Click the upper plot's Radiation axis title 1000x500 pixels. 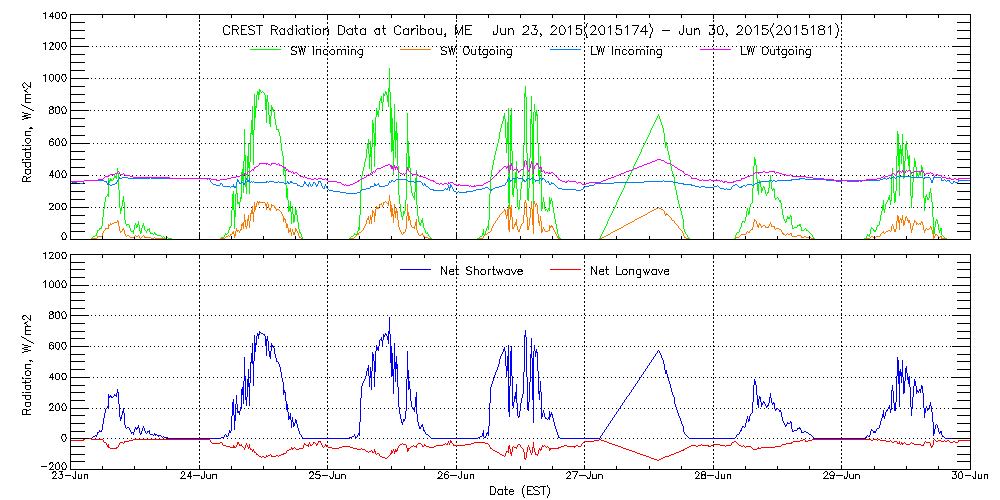coord(28,128)
